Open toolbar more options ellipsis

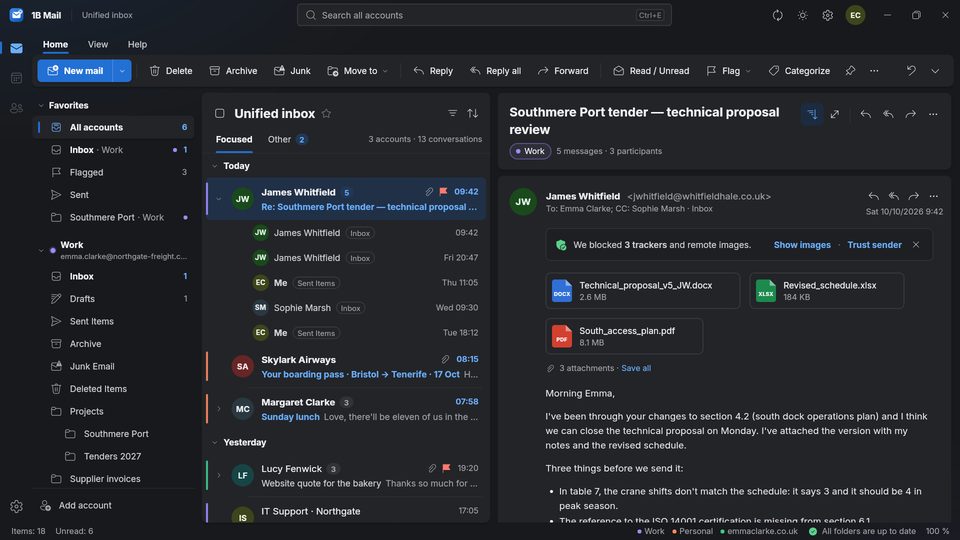[874, 71]
